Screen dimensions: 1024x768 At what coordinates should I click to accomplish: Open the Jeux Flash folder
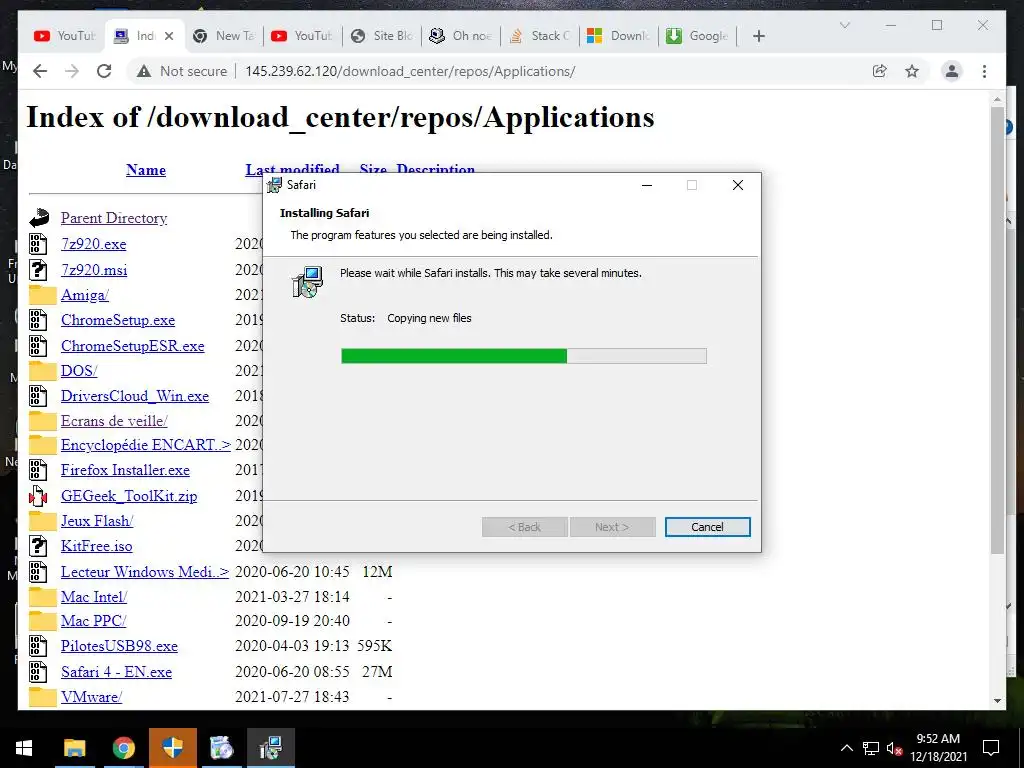tap(97, 521)
